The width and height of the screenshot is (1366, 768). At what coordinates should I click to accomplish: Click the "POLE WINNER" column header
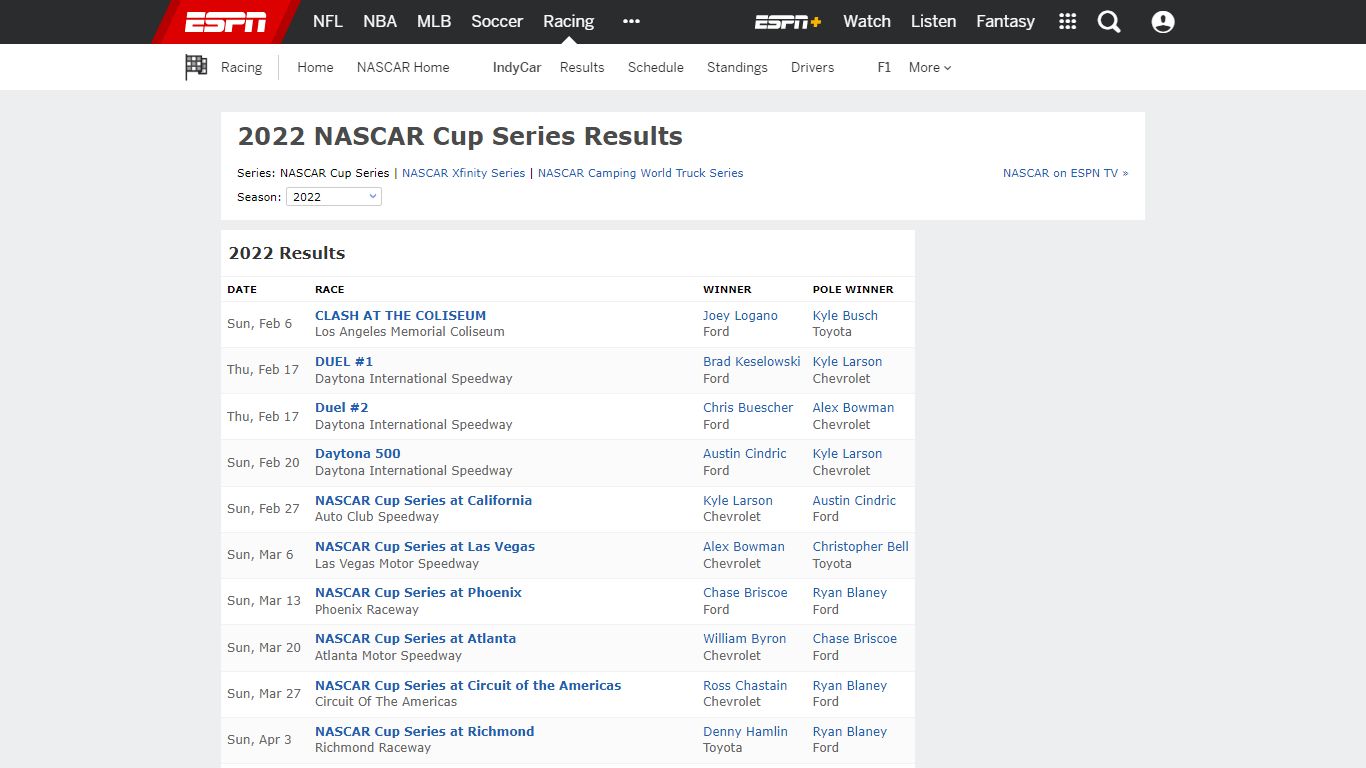[x=853, y=289]
